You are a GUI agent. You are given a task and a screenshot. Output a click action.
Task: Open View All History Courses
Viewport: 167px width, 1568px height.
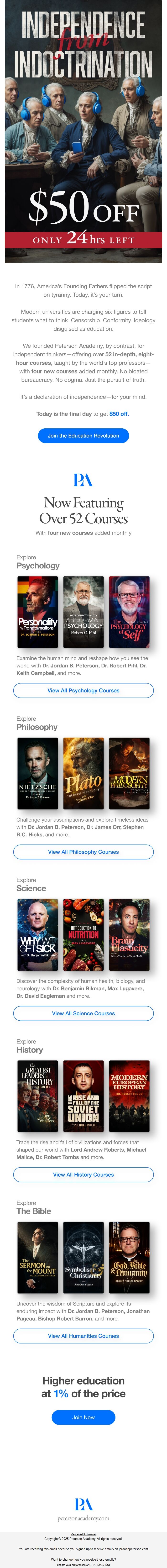83,1174
